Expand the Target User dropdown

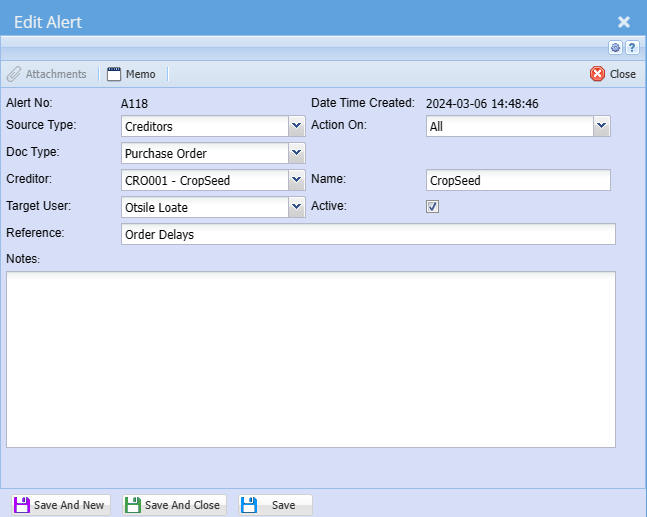(x=296, y=207)
